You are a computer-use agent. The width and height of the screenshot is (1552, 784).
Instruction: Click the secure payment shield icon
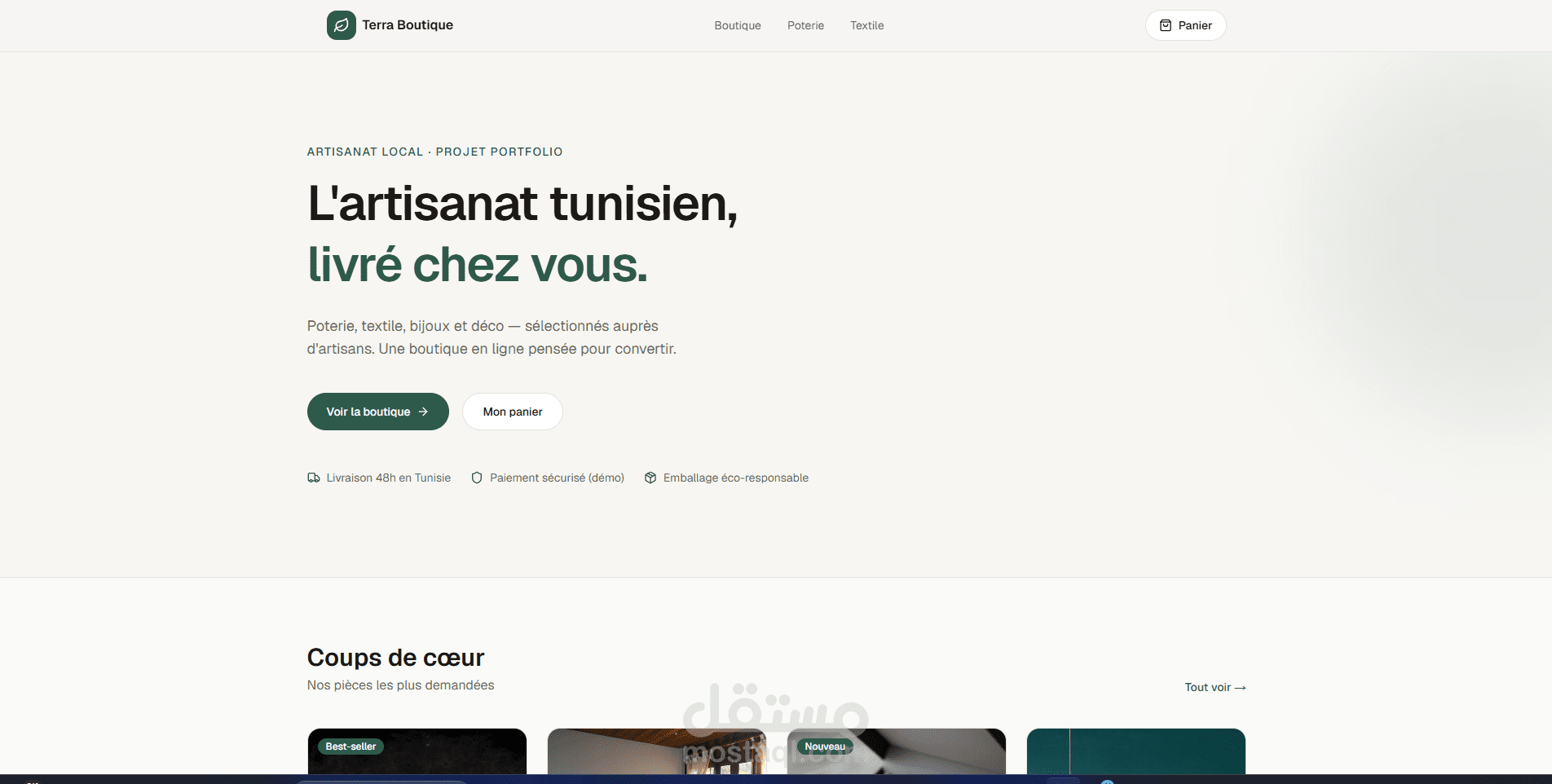477,478
